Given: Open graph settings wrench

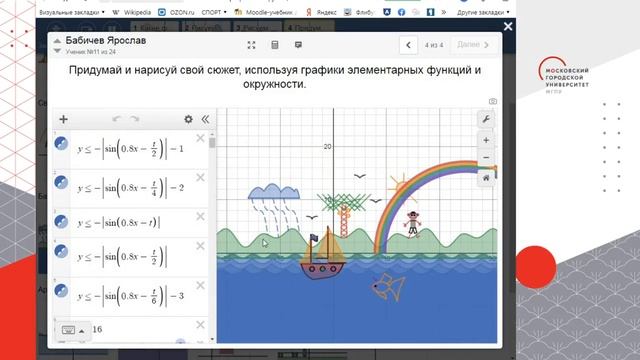Looking at the screenshot, I should click(x=486, y=119).
